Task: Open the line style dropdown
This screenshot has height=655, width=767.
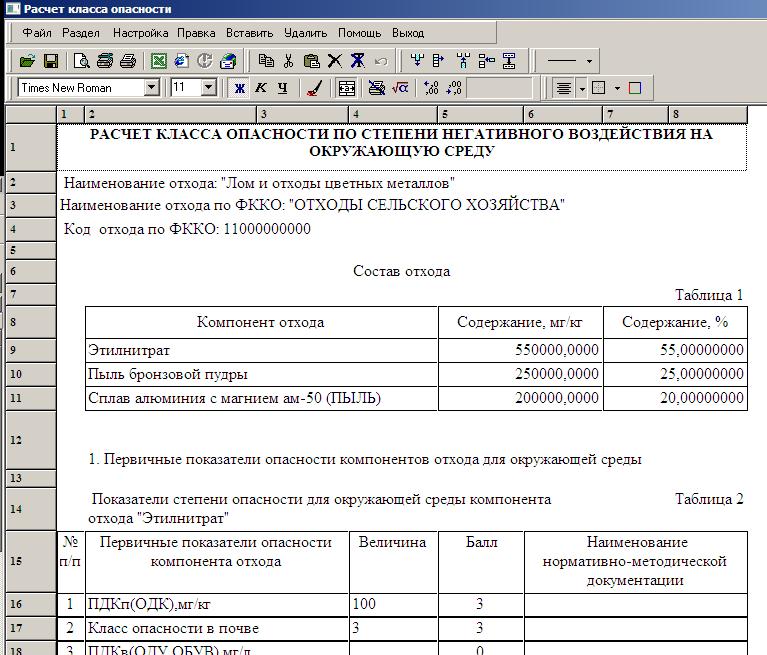Action: [589, 61]
